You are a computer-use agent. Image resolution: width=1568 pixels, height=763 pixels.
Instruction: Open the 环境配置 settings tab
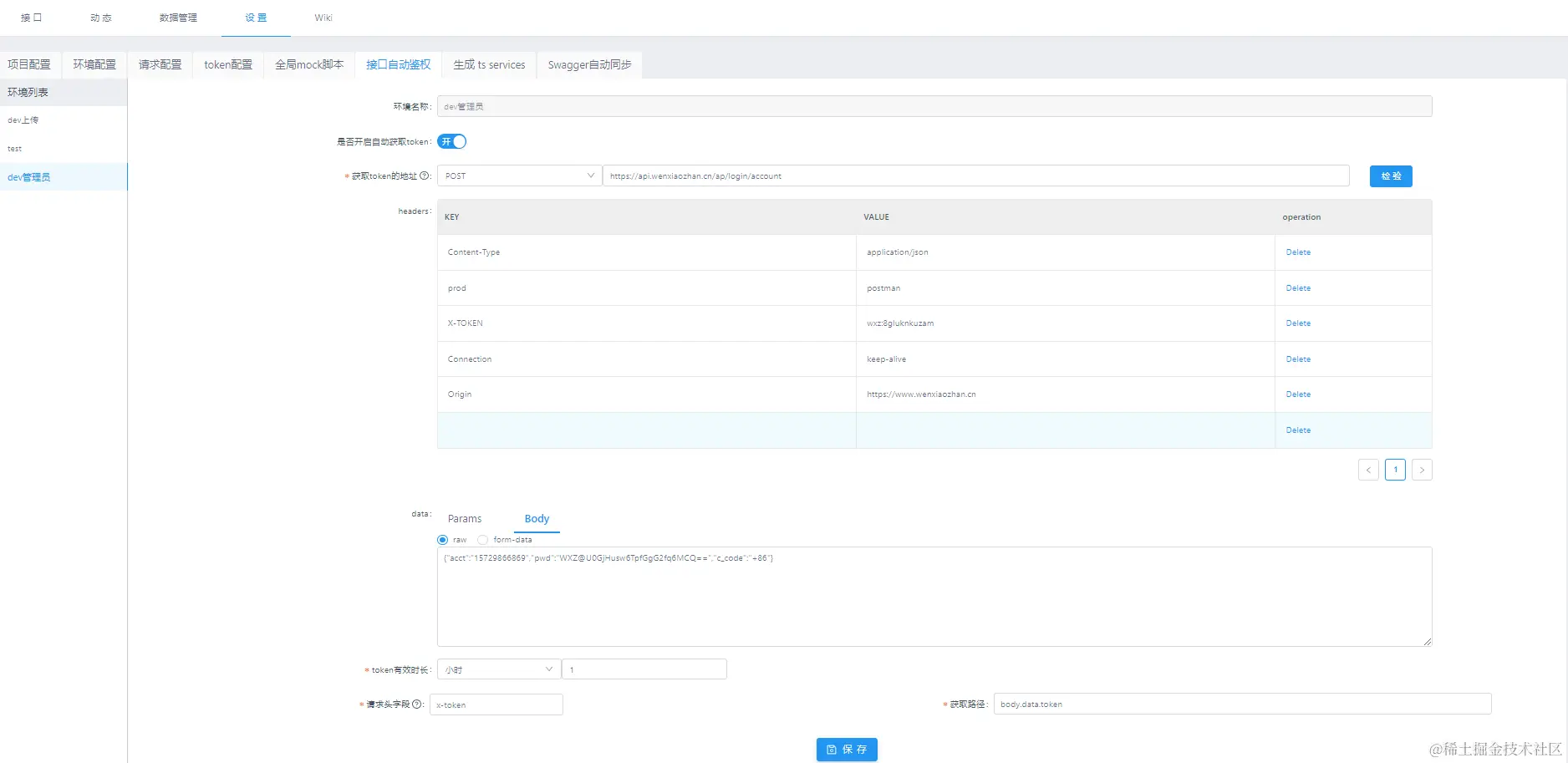click(94, 64)
